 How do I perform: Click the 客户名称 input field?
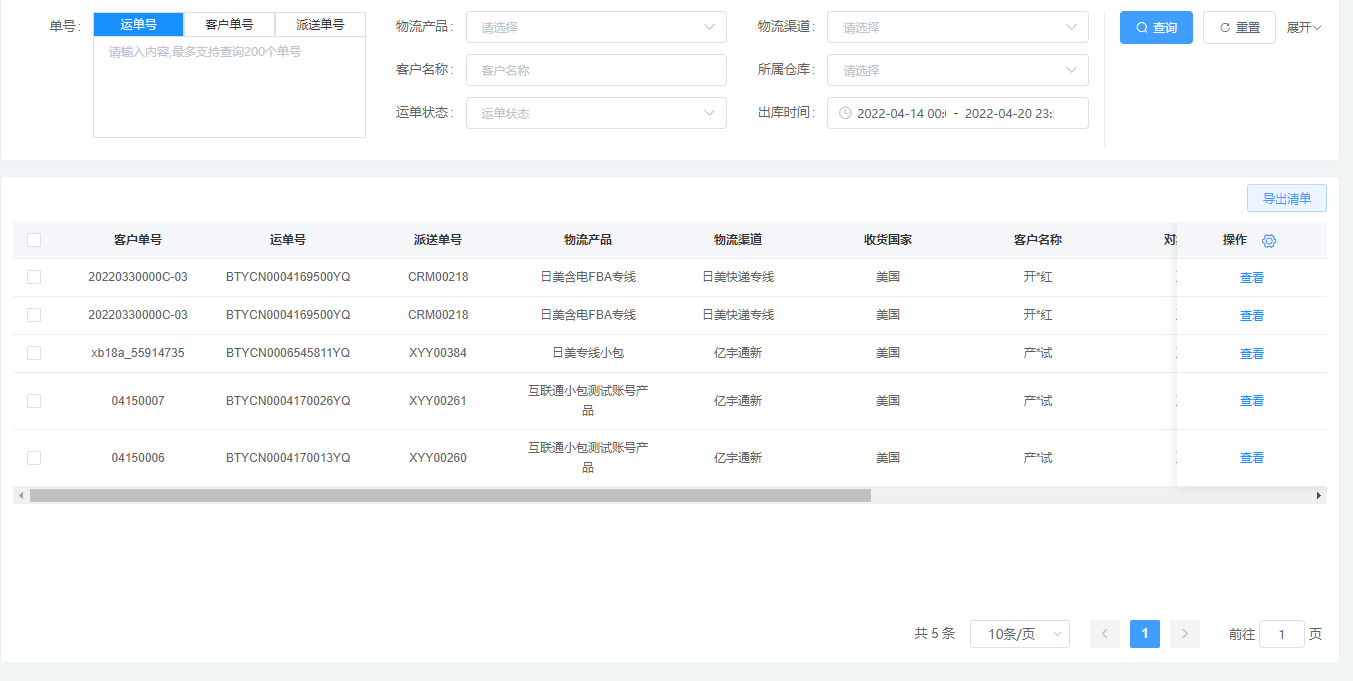click(x=596, y=70)
